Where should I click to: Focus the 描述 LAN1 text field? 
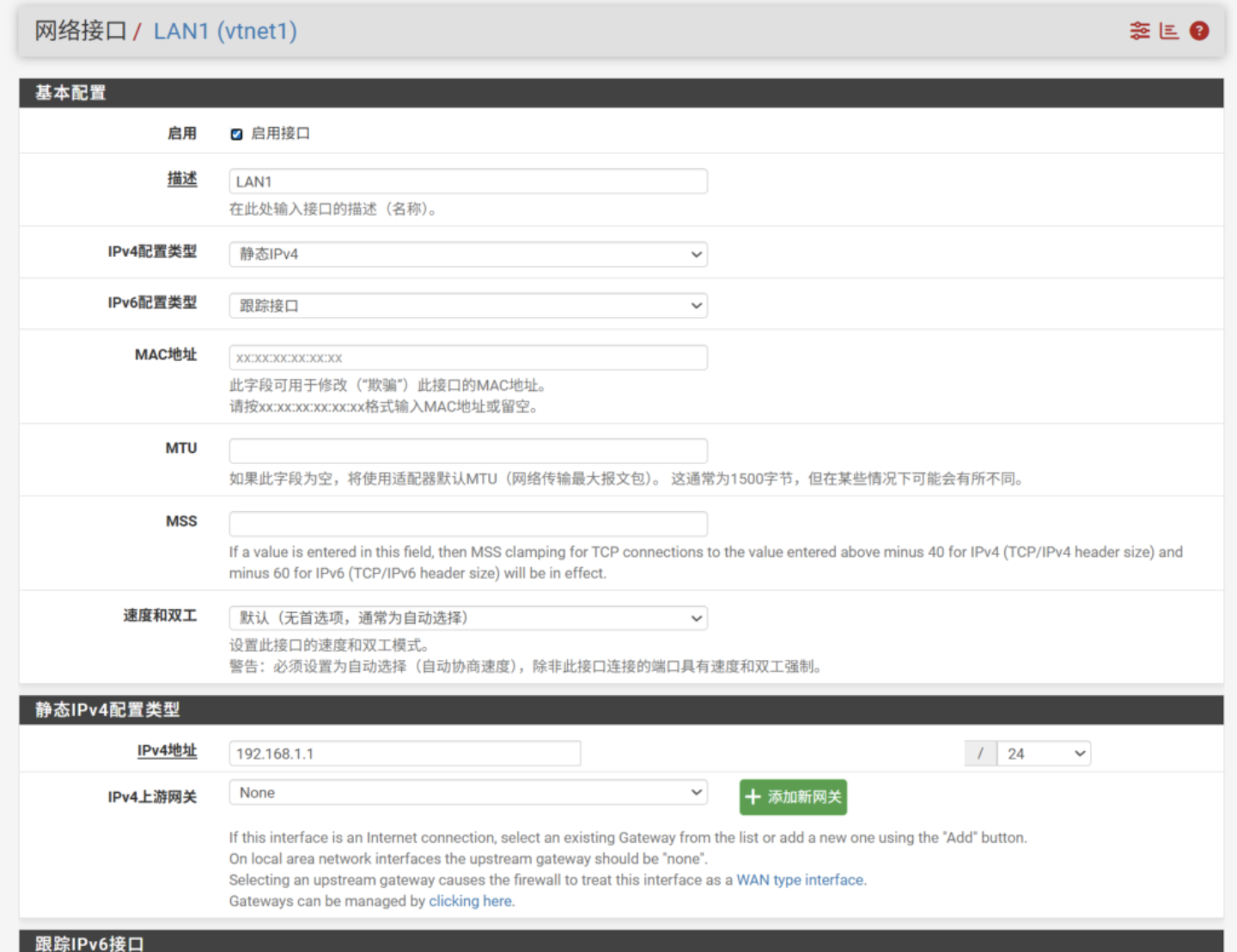coord(468,181)
